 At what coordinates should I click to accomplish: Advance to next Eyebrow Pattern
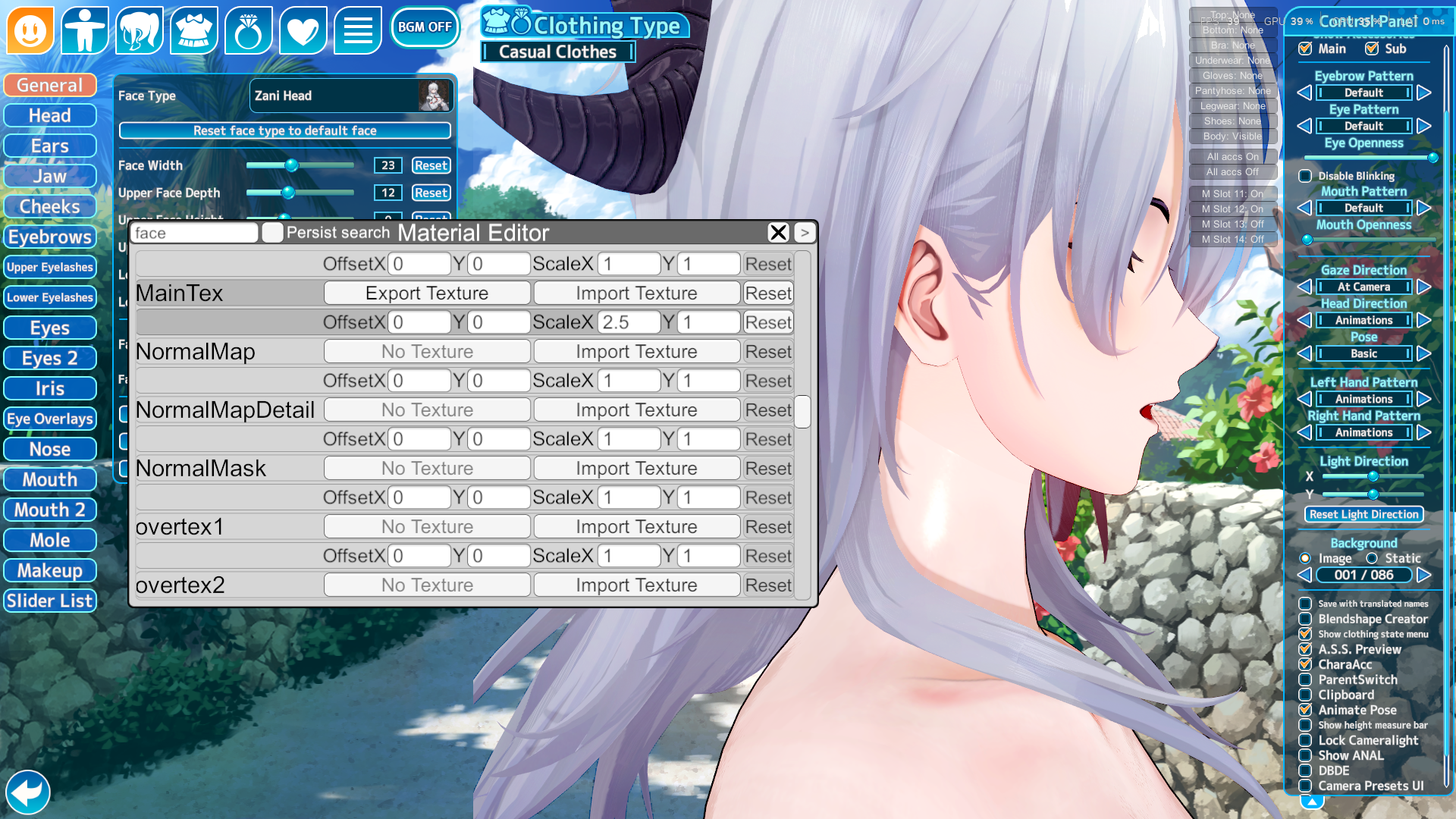1424,93
